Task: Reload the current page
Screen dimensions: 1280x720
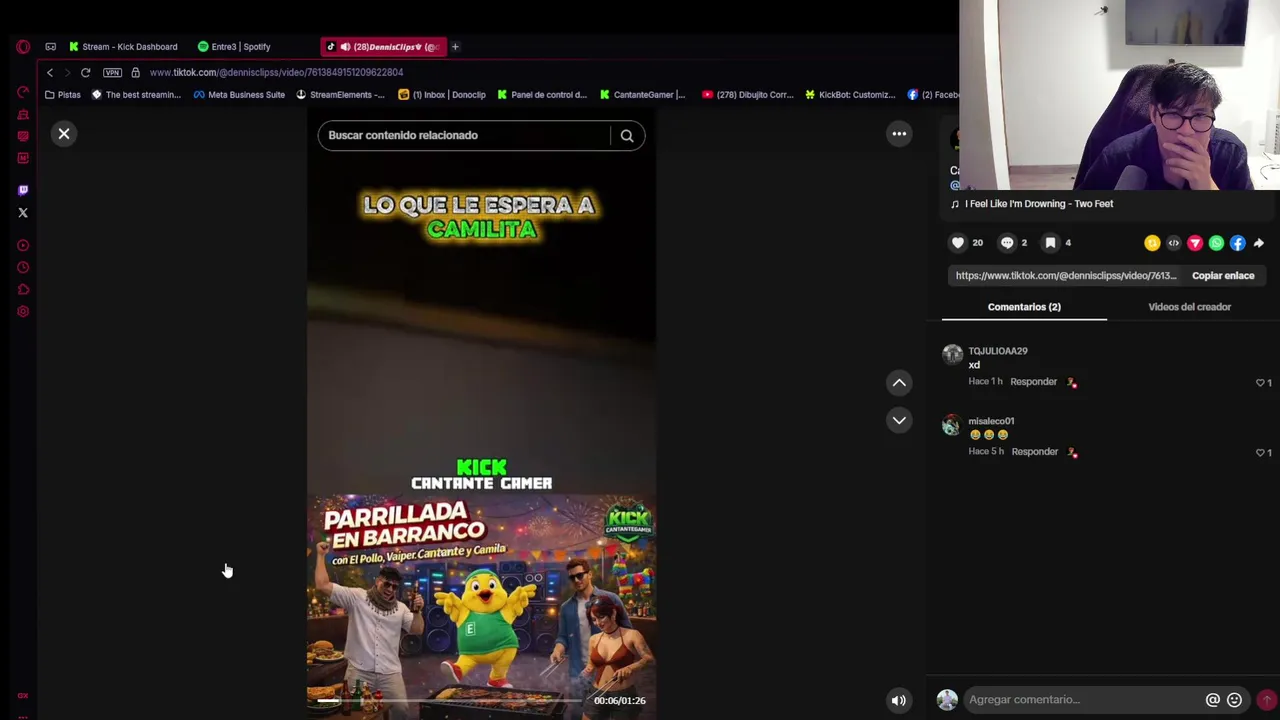Action: coord(86,73)
